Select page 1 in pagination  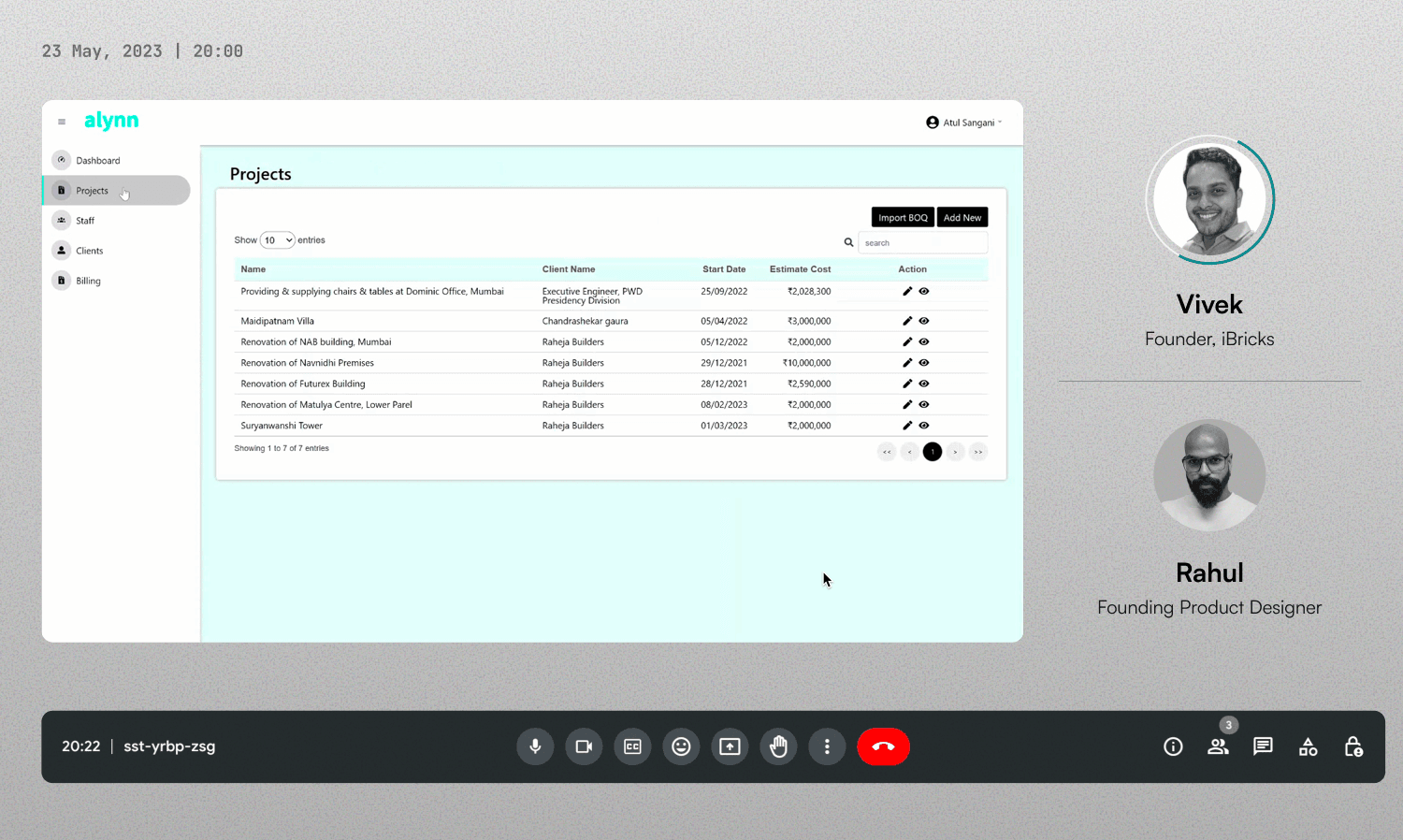933,452
